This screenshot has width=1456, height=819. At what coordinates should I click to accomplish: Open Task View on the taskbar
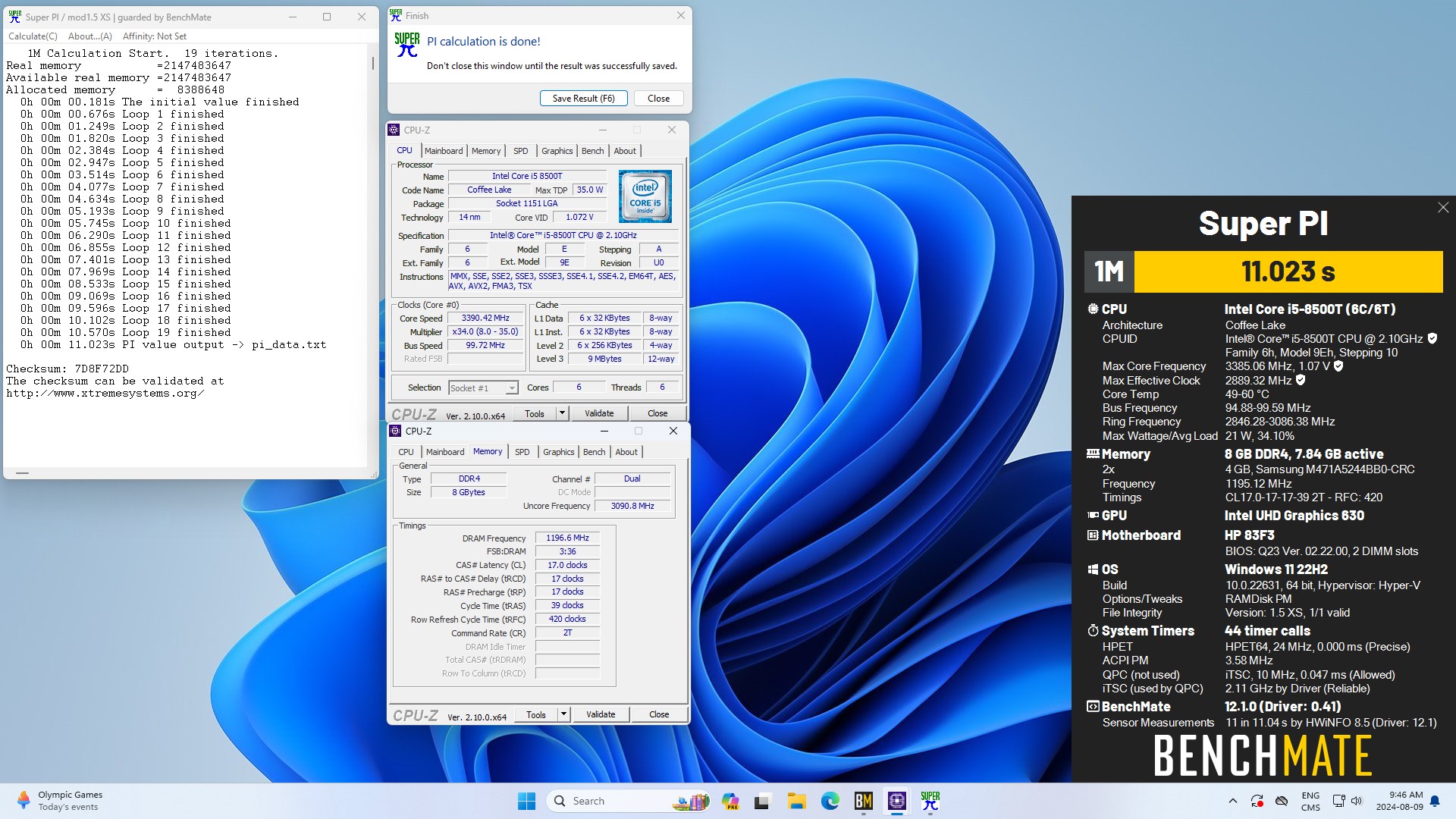[x=763, y=801]
